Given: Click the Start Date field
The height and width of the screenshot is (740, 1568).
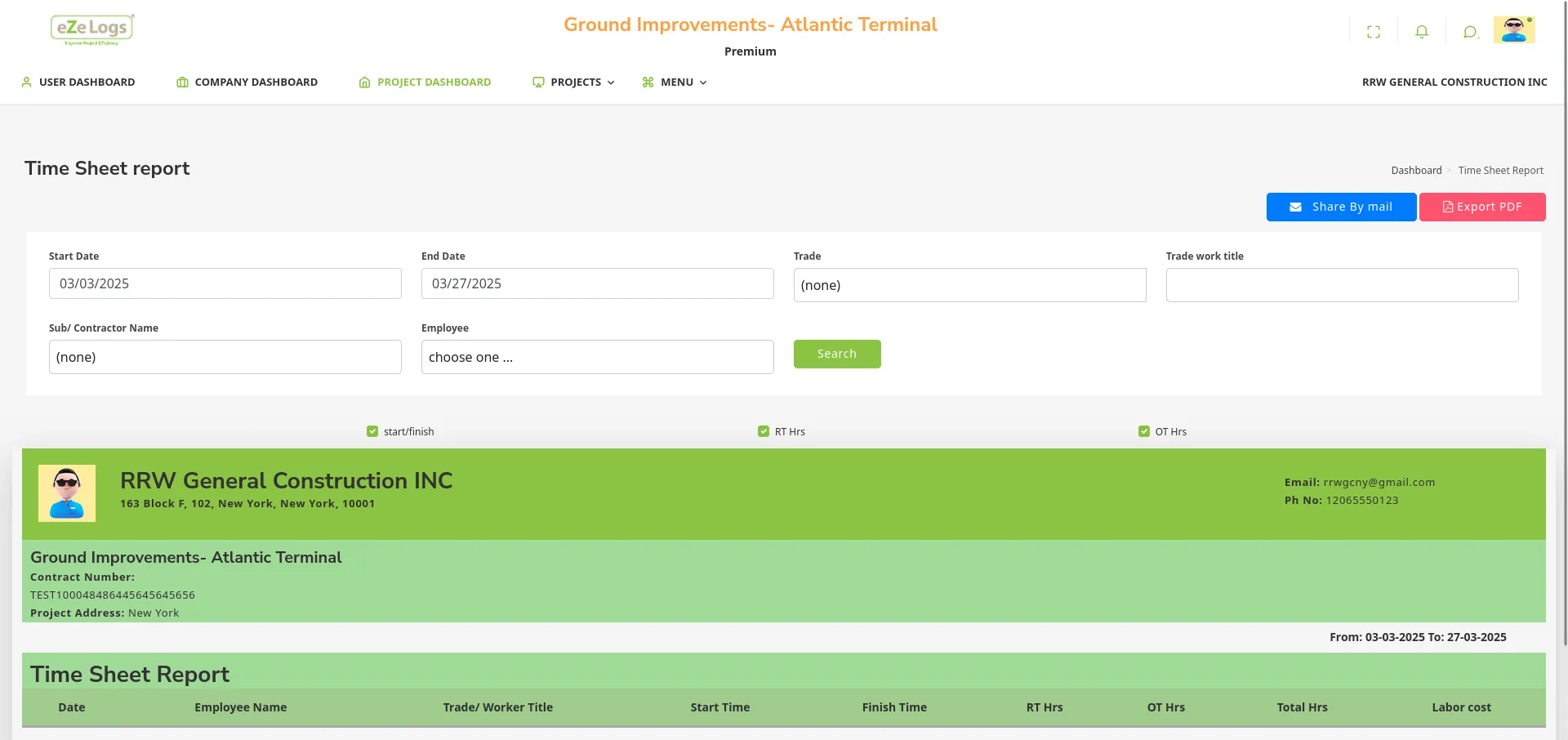Looking at the screenshot, I should [225, 283].
